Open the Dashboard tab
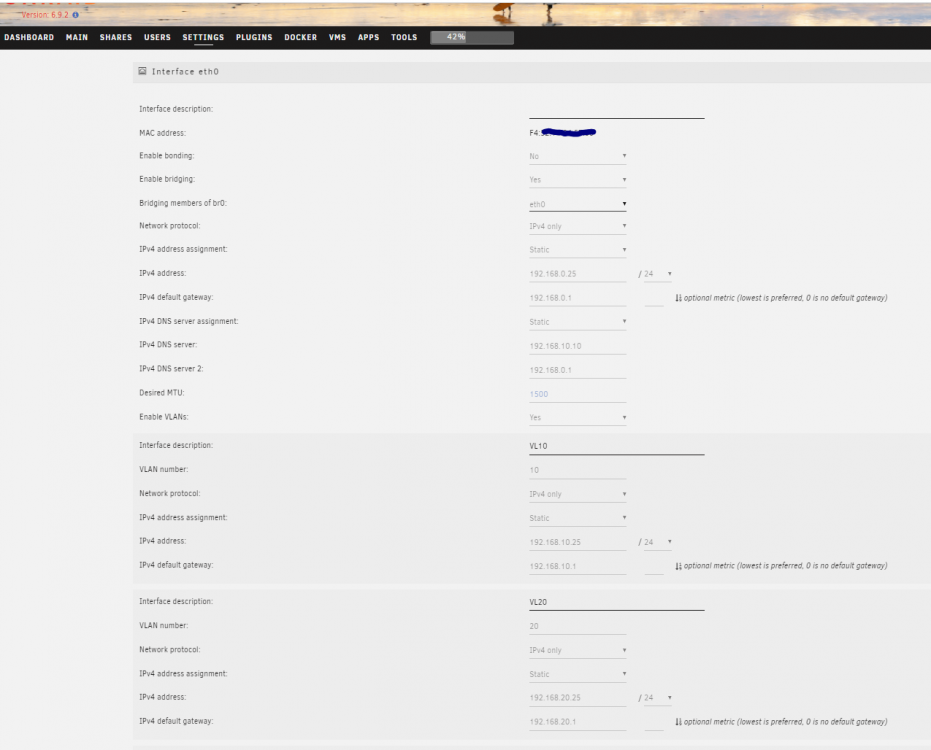Screen dimensions: 931x750 click(29, 37)
